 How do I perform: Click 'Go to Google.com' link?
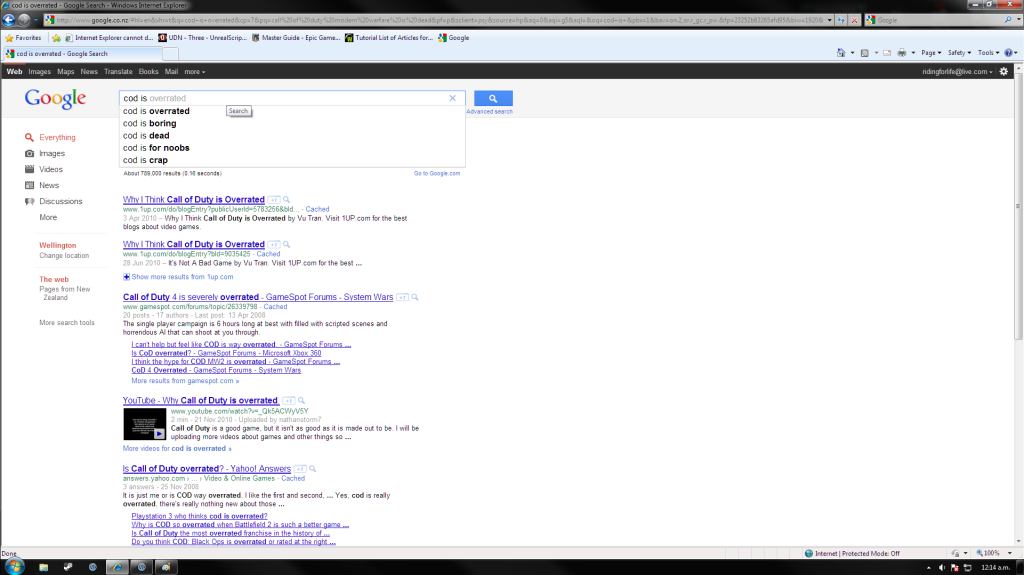pyautogui.click(x=437, y=173)
